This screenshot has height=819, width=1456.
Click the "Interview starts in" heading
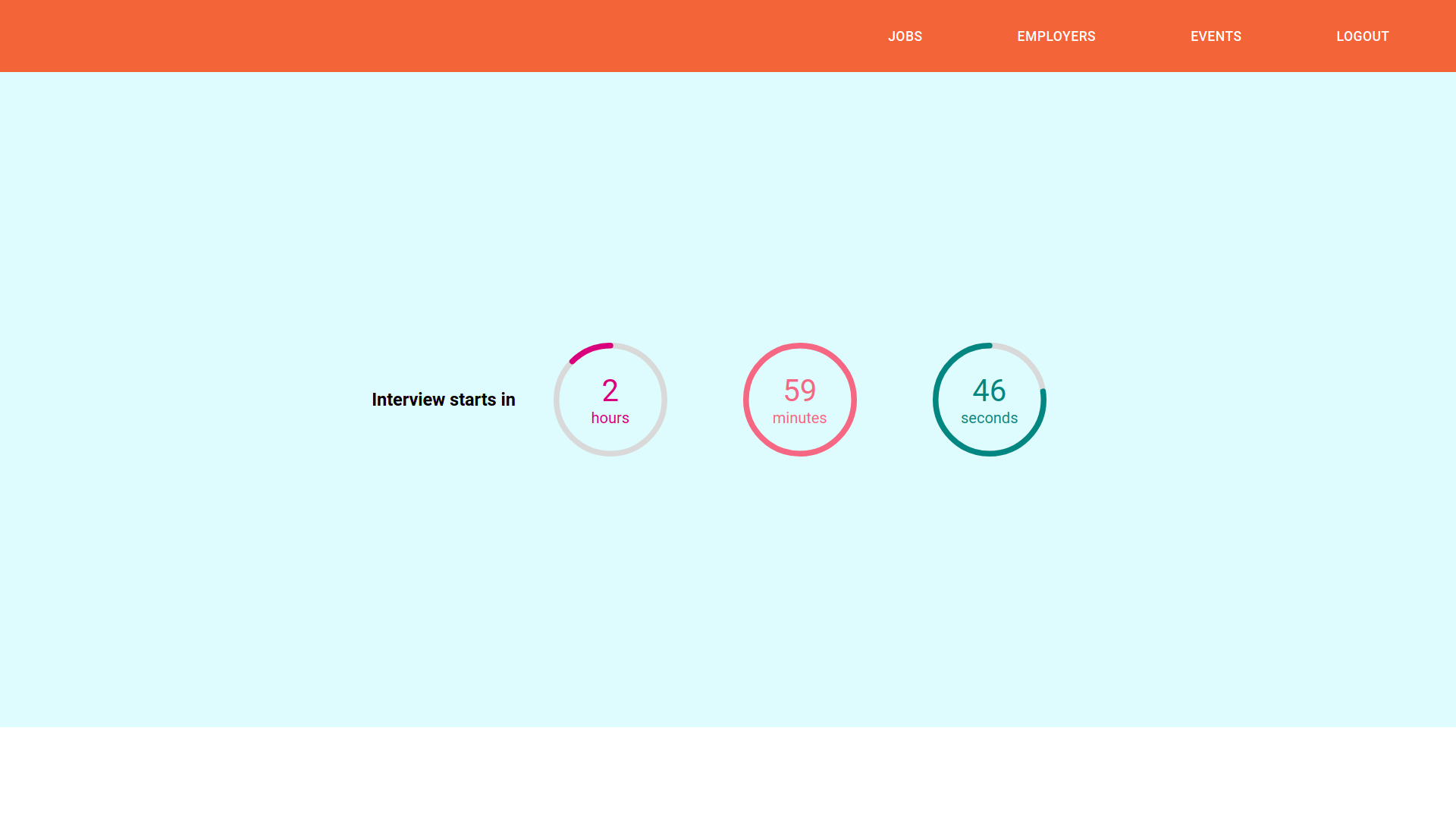(x=443, y=400)
